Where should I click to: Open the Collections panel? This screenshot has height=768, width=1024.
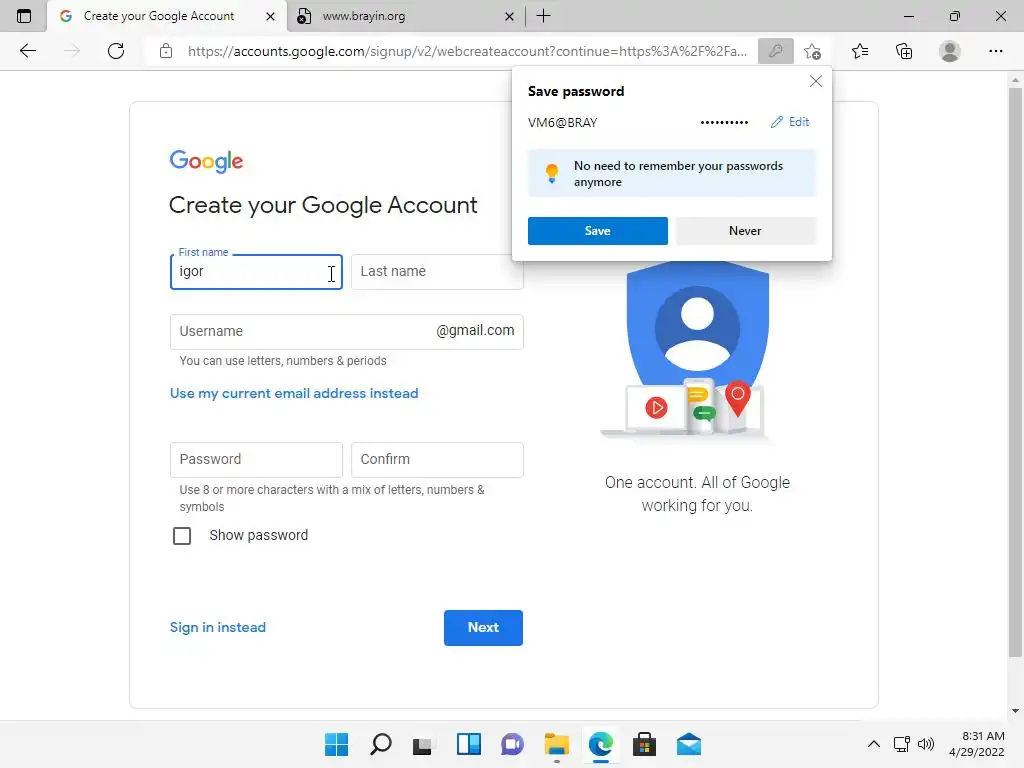904,51
